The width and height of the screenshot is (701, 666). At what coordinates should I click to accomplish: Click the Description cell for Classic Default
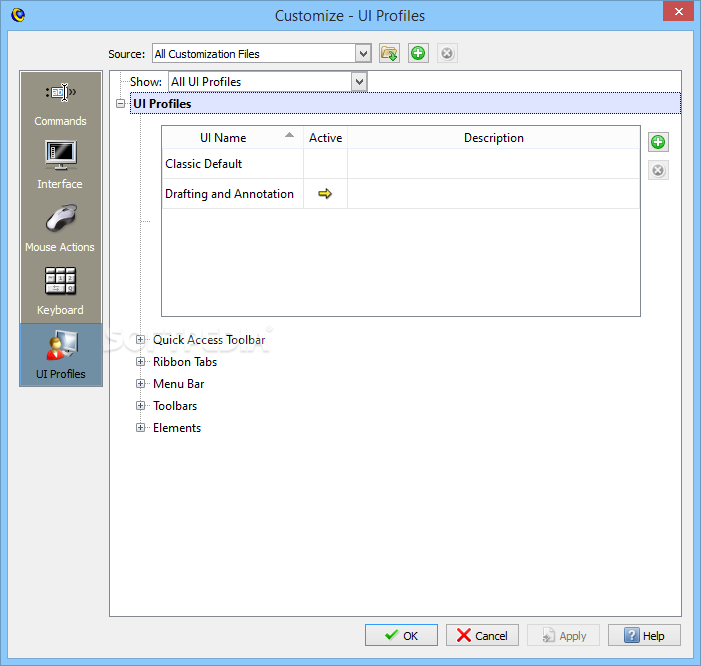click(494, 164)
